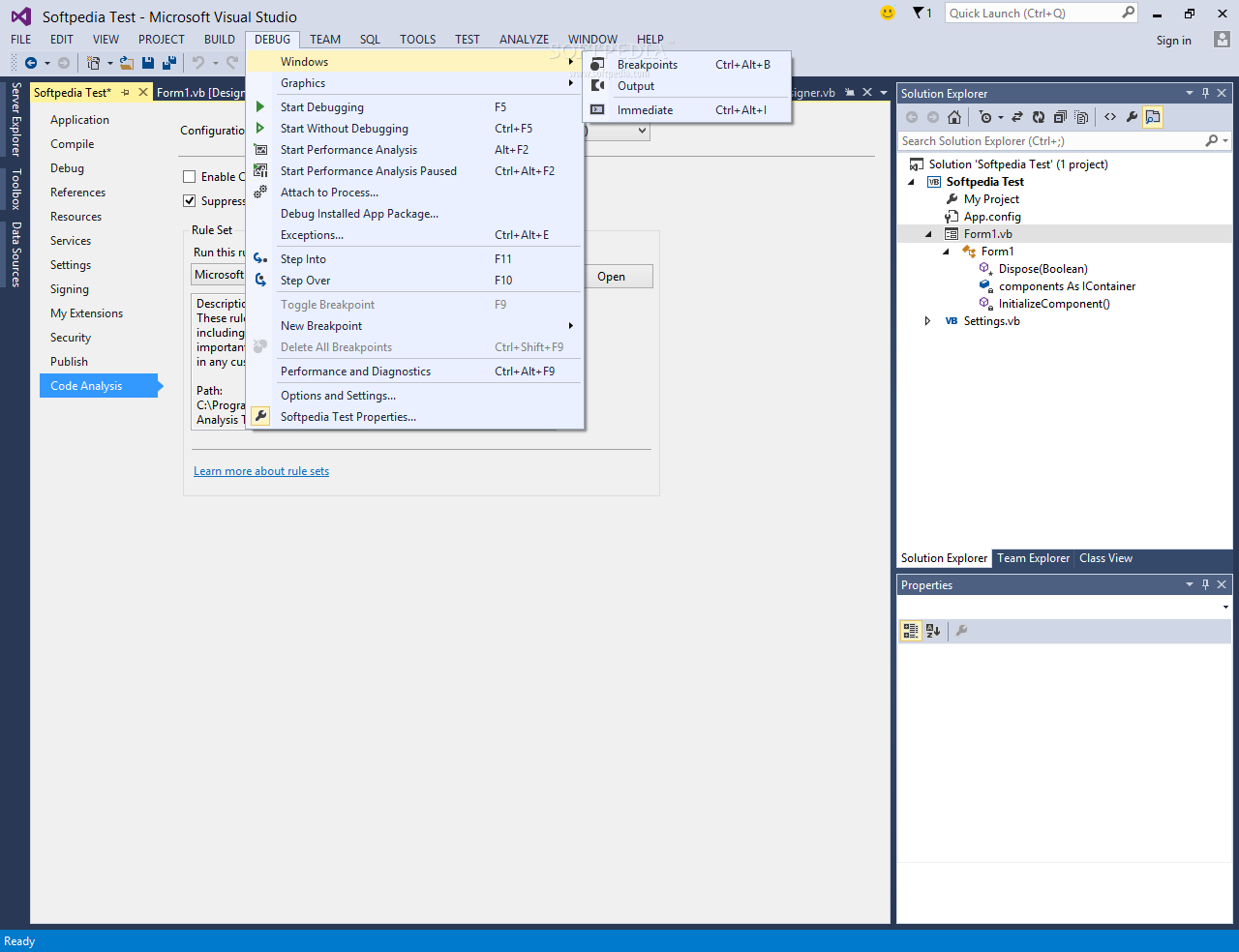The height and width of the screenshot is (952, 1239).
Task: Open Solution Explorer window position dropdown
Action: [x=1190, y=93]
